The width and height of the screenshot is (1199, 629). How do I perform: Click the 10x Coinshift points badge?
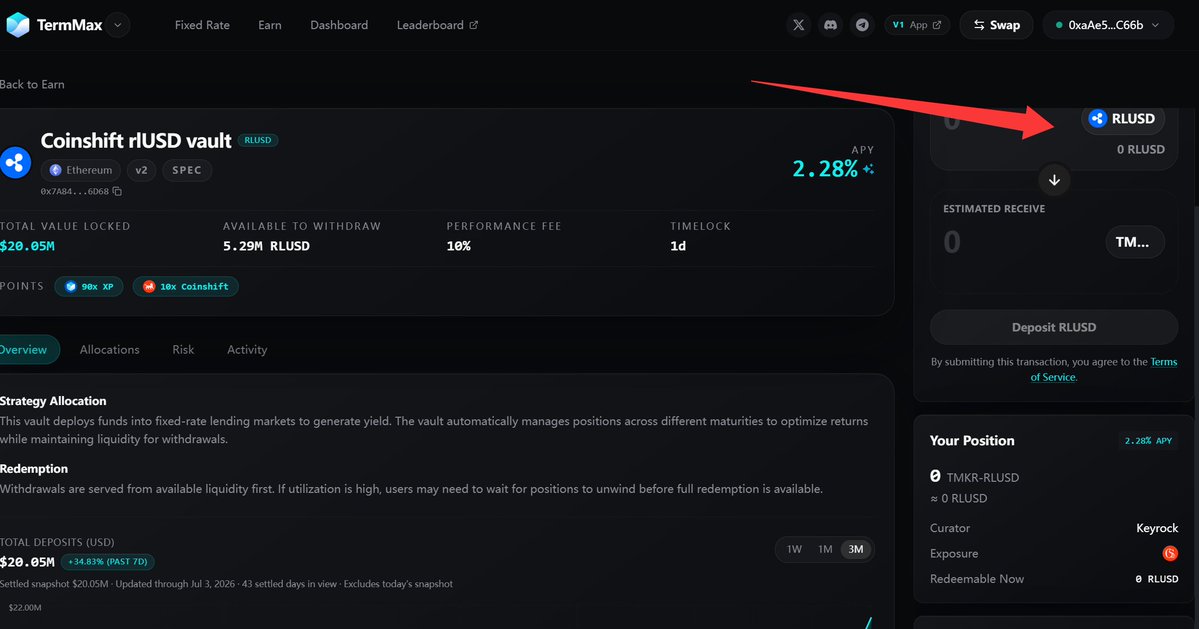(x=186, y=287)
